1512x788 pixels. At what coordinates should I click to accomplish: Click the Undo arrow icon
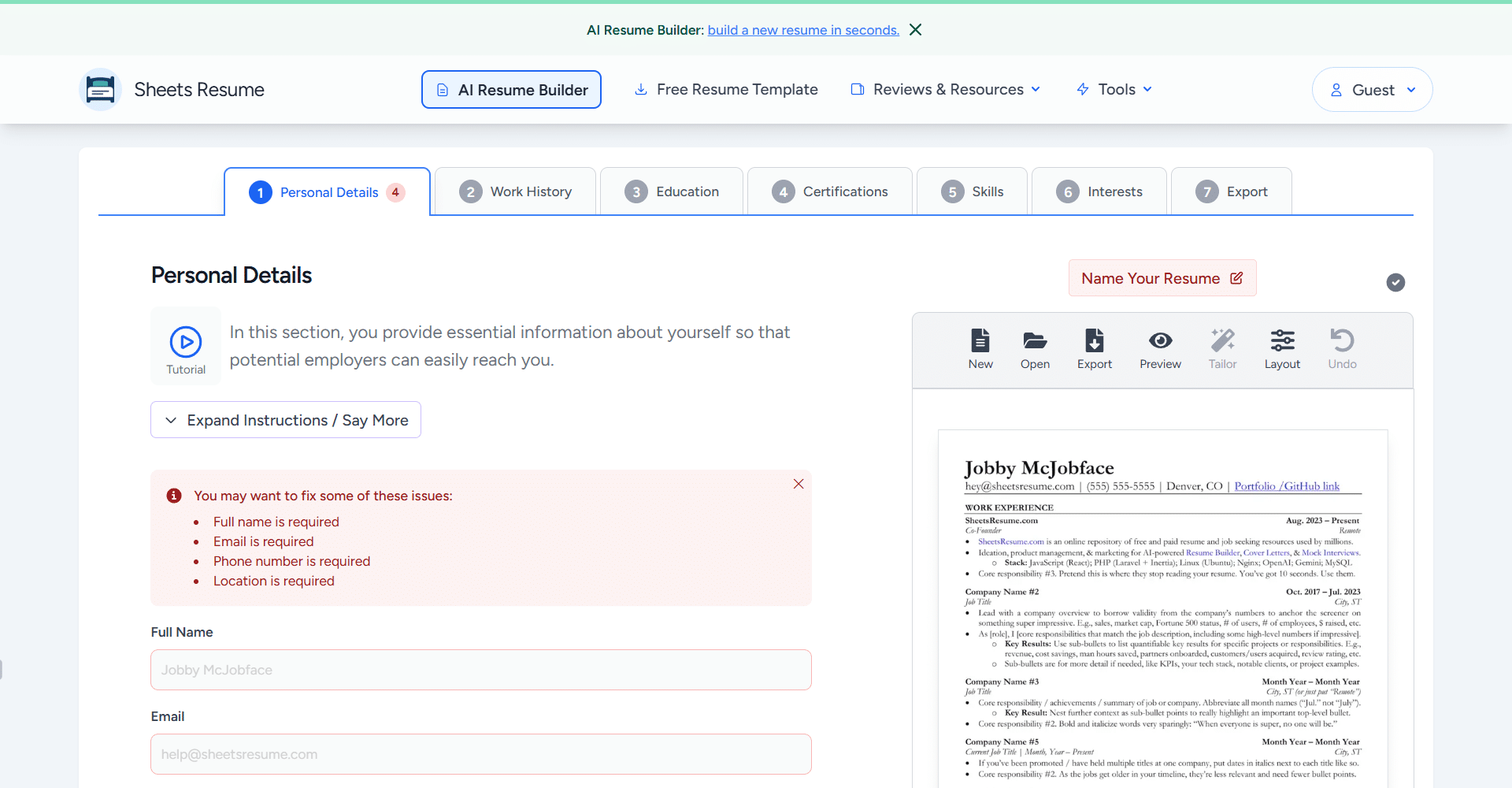(x=1342, y=342)
